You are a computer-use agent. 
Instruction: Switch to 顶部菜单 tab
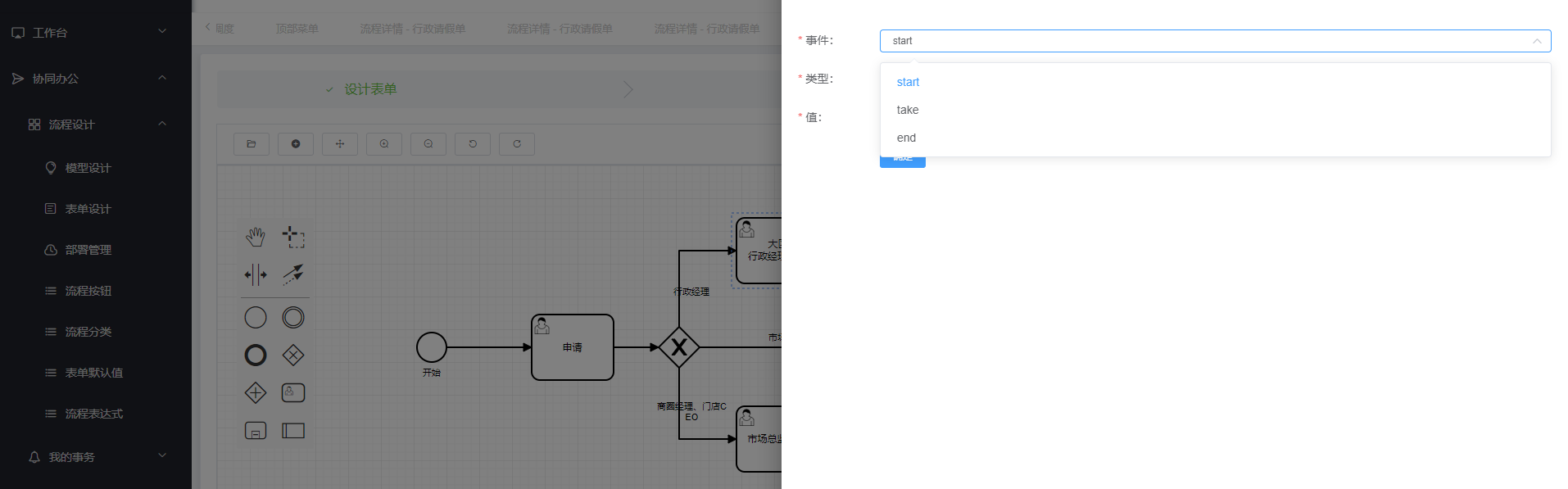pos(297,29)
